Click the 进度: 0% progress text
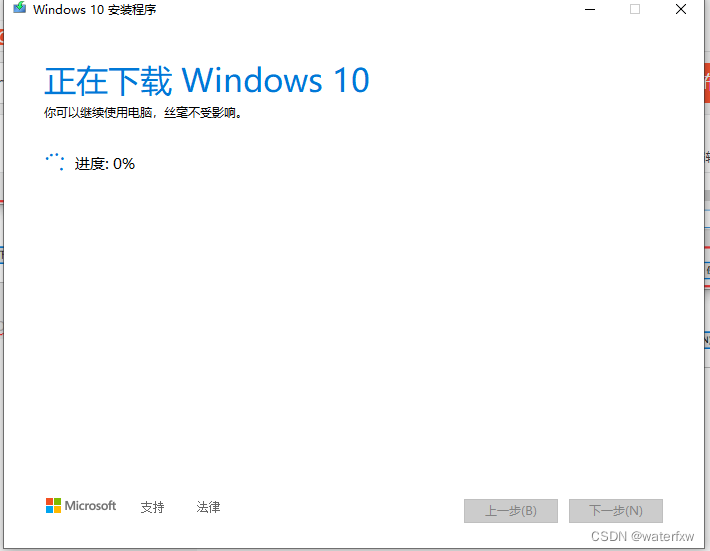The width and height of the screenshot is (710, 551). [x=105, y=163]
